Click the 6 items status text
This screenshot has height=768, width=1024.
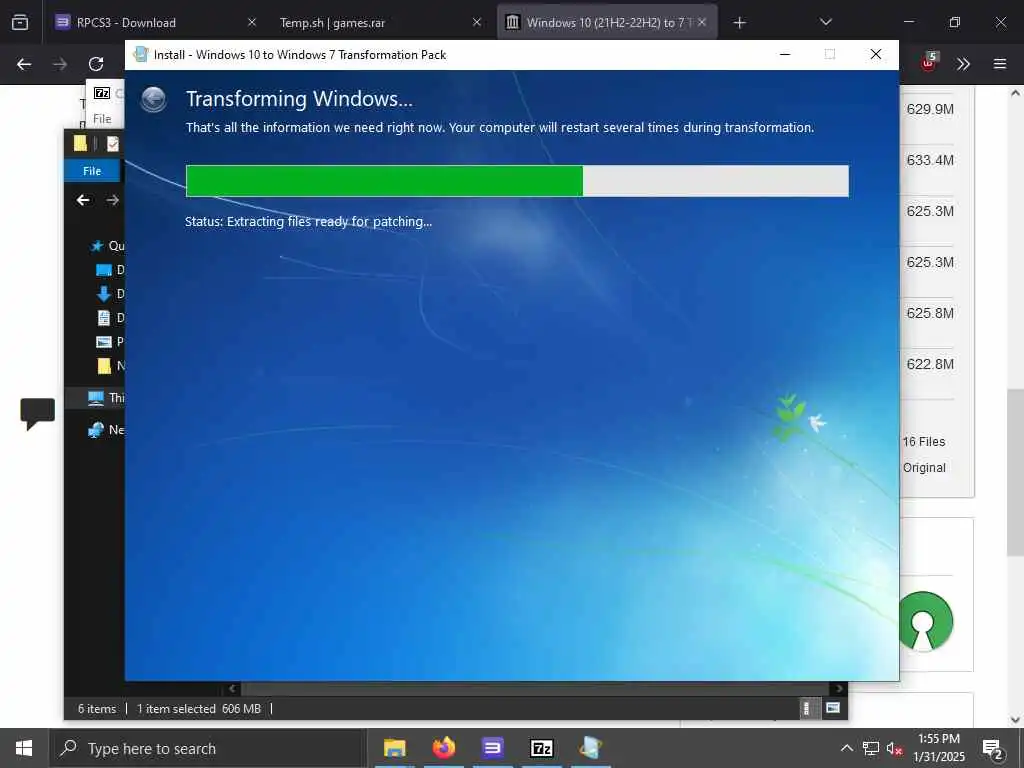(97, 709)
